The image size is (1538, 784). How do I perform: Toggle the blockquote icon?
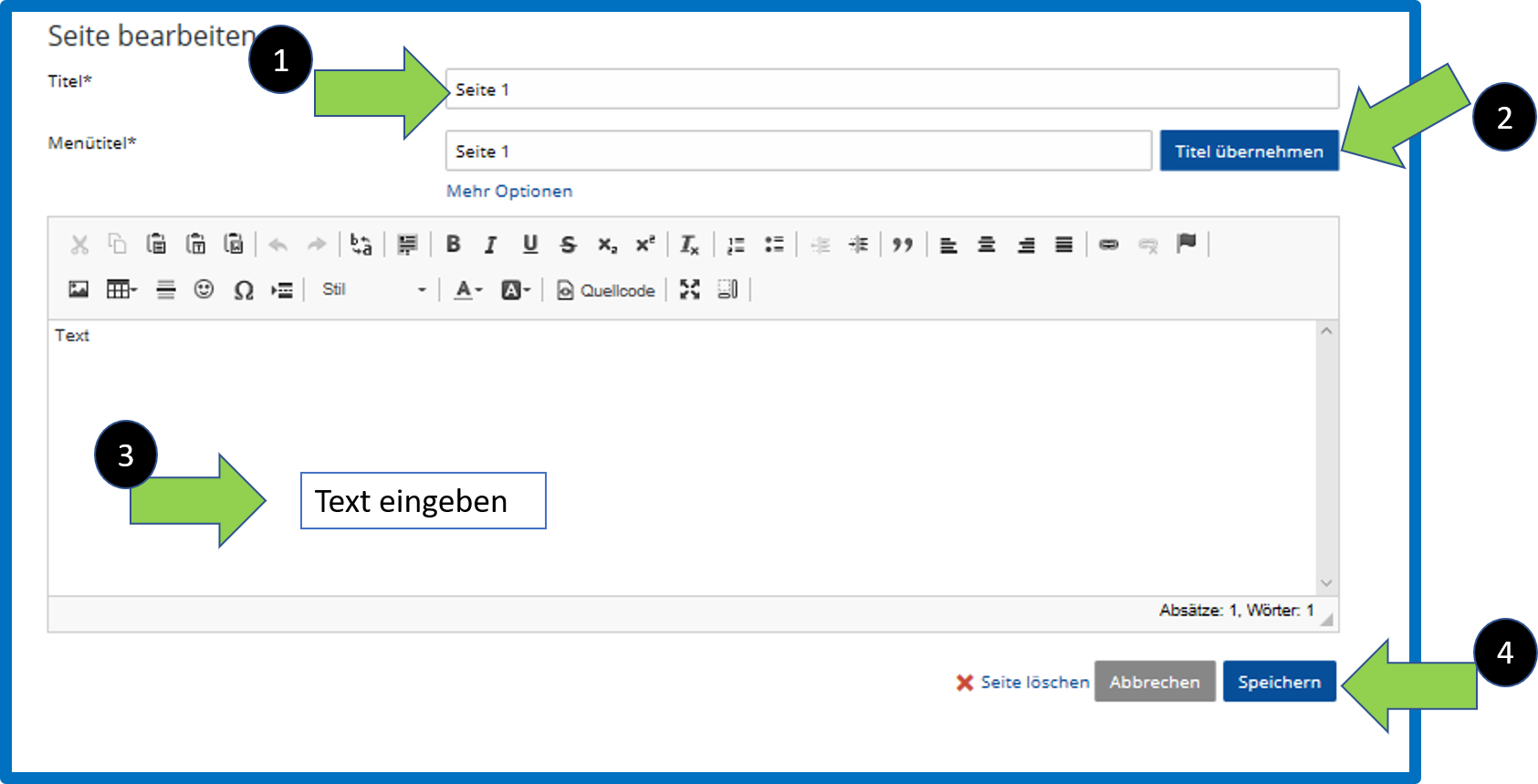[x=903, y=245]
